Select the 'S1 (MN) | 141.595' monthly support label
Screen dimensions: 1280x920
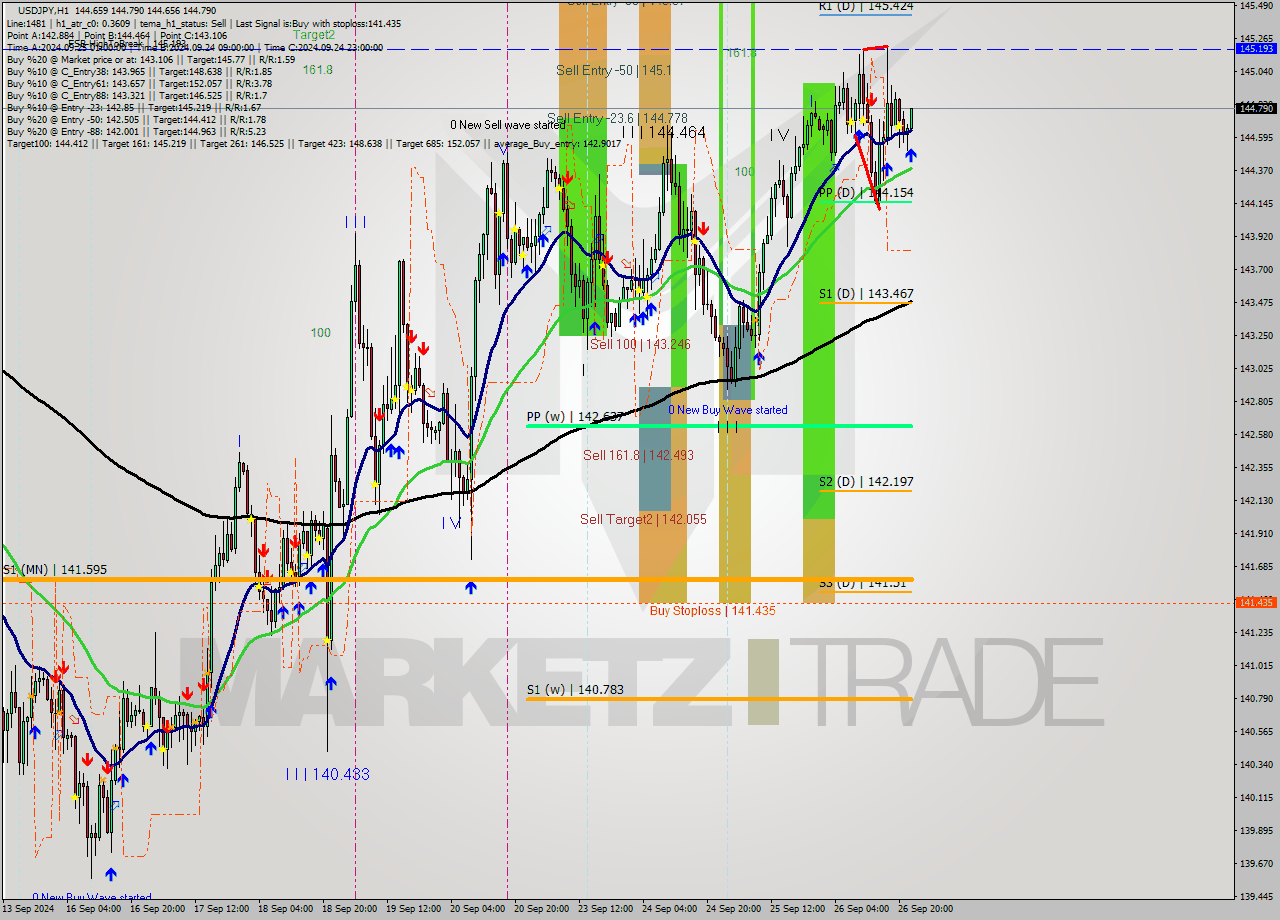[x=55, y=569]
